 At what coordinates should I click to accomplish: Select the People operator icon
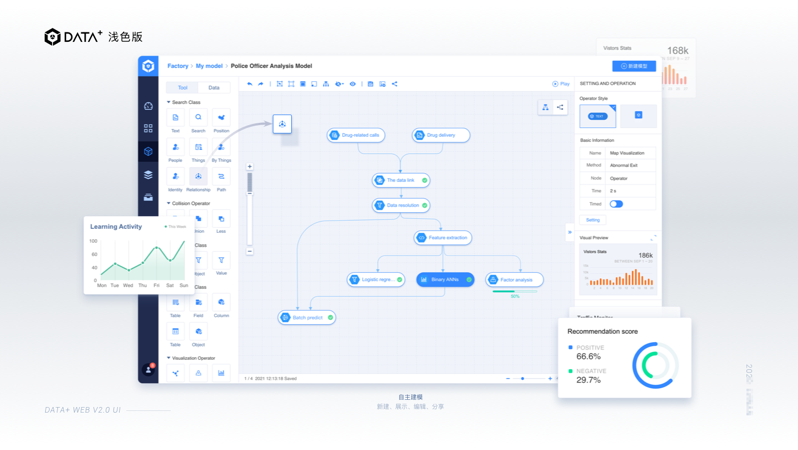176,148
